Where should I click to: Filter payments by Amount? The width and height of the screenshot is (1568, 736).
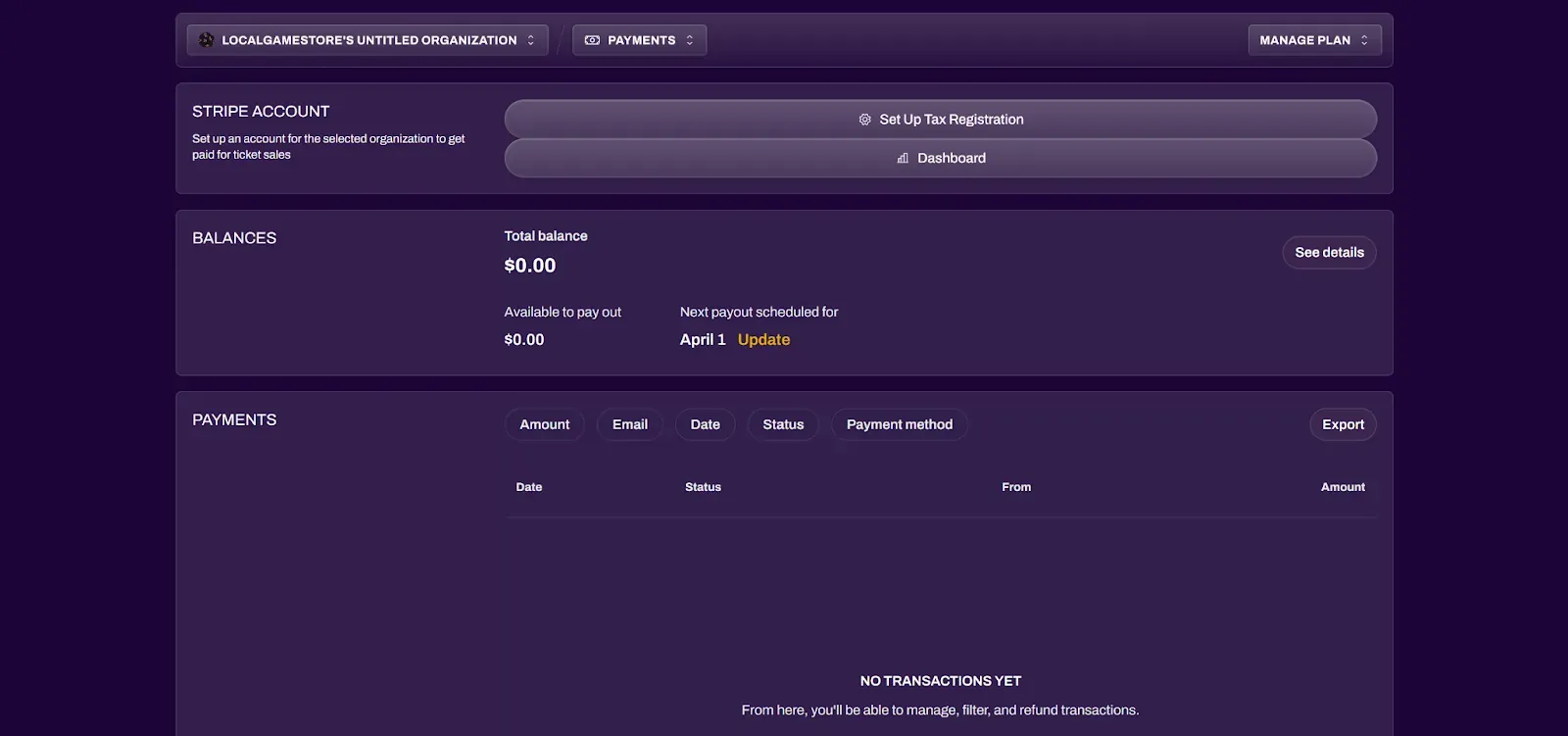544,424
